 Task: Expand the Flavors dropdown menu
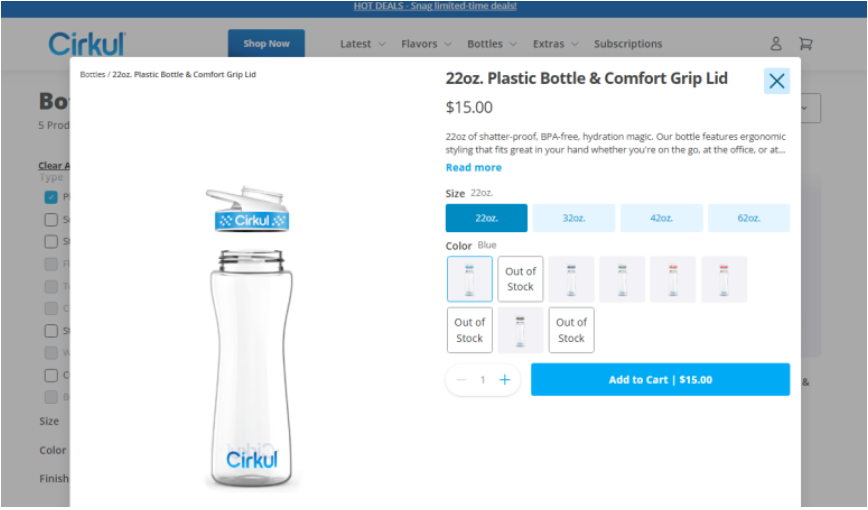(x=426, y=44)
